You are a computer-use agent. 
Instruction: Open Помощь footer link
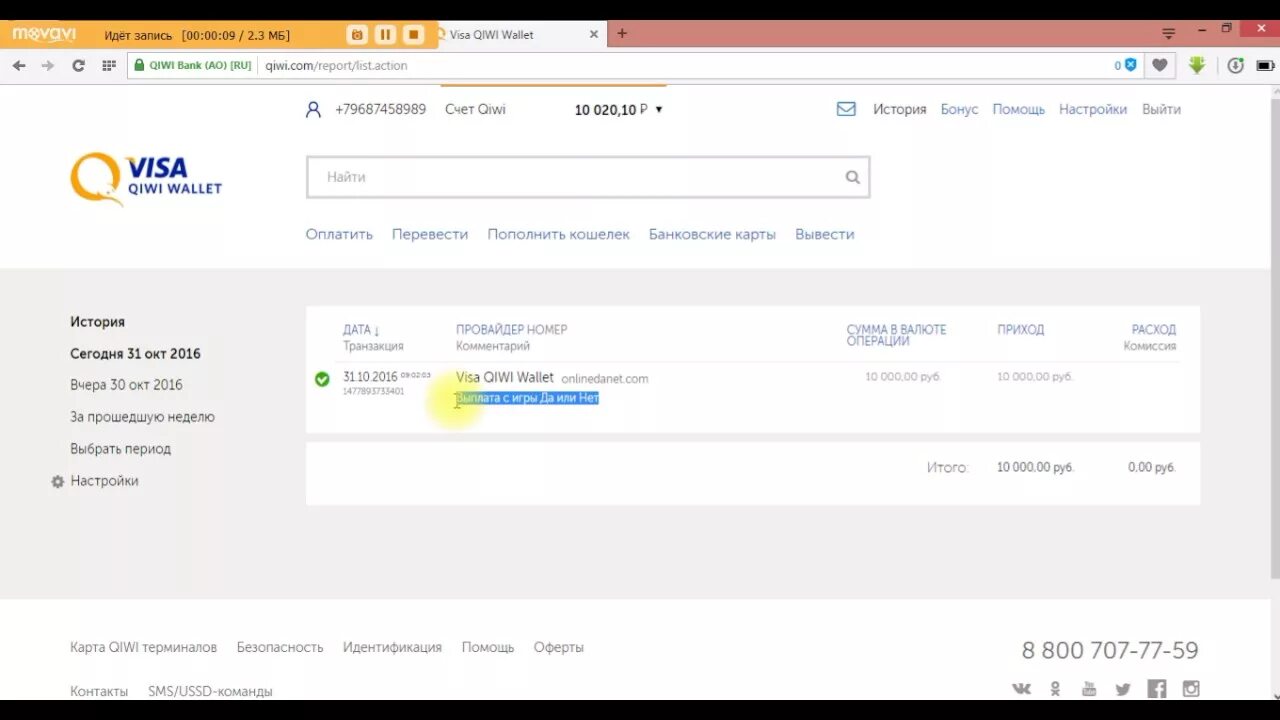tap(488, 647)
